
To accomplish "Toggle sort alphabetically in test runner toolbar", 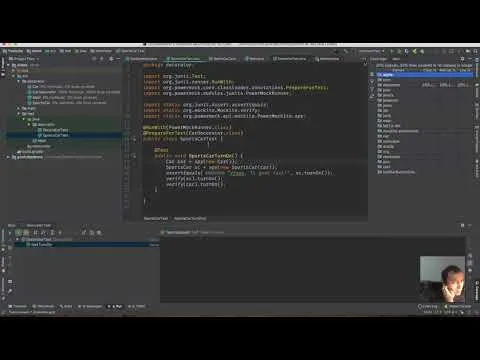I will coord(36,232).
